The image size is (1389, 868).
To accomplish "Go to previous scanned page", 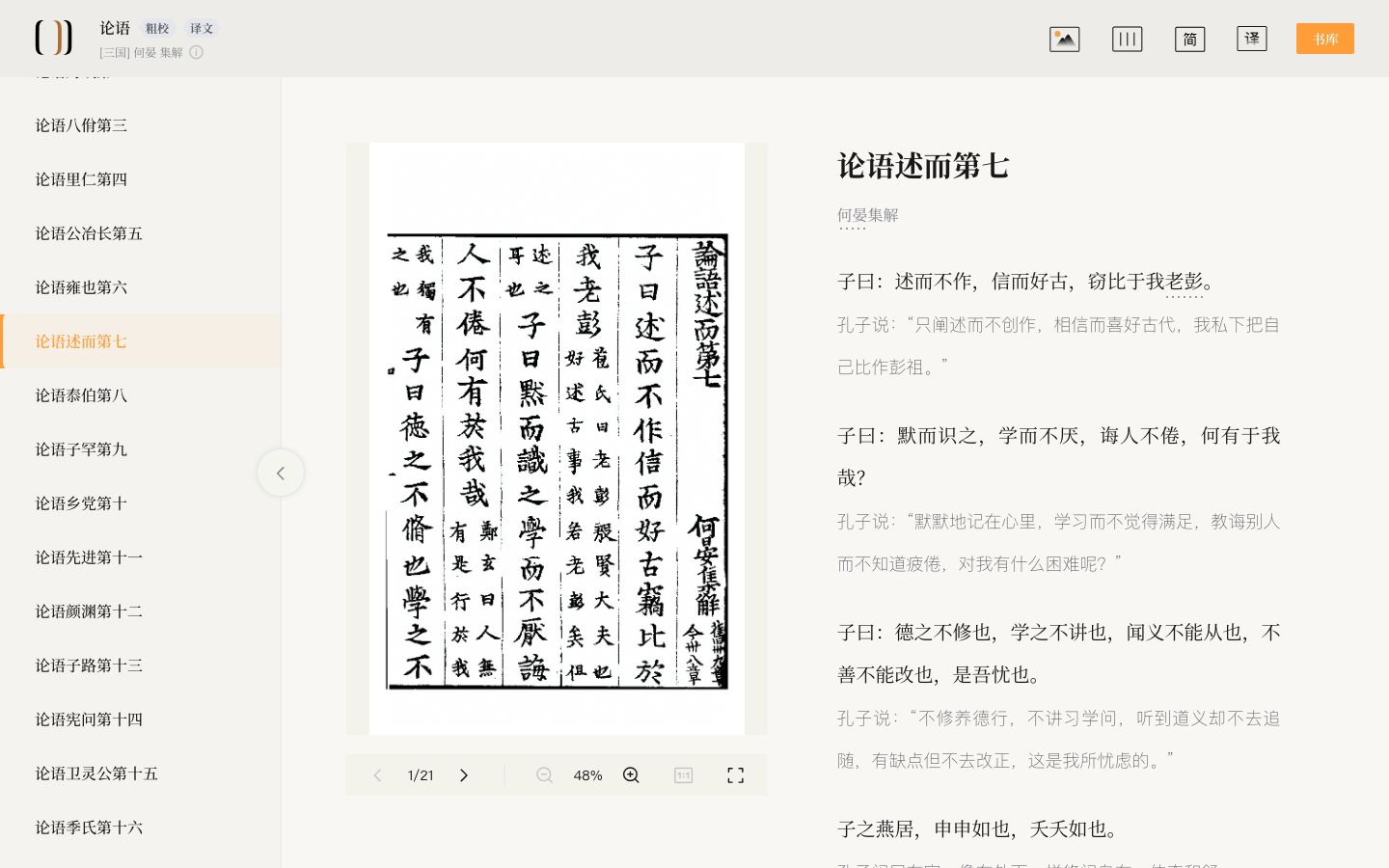I will click(378, 775).
